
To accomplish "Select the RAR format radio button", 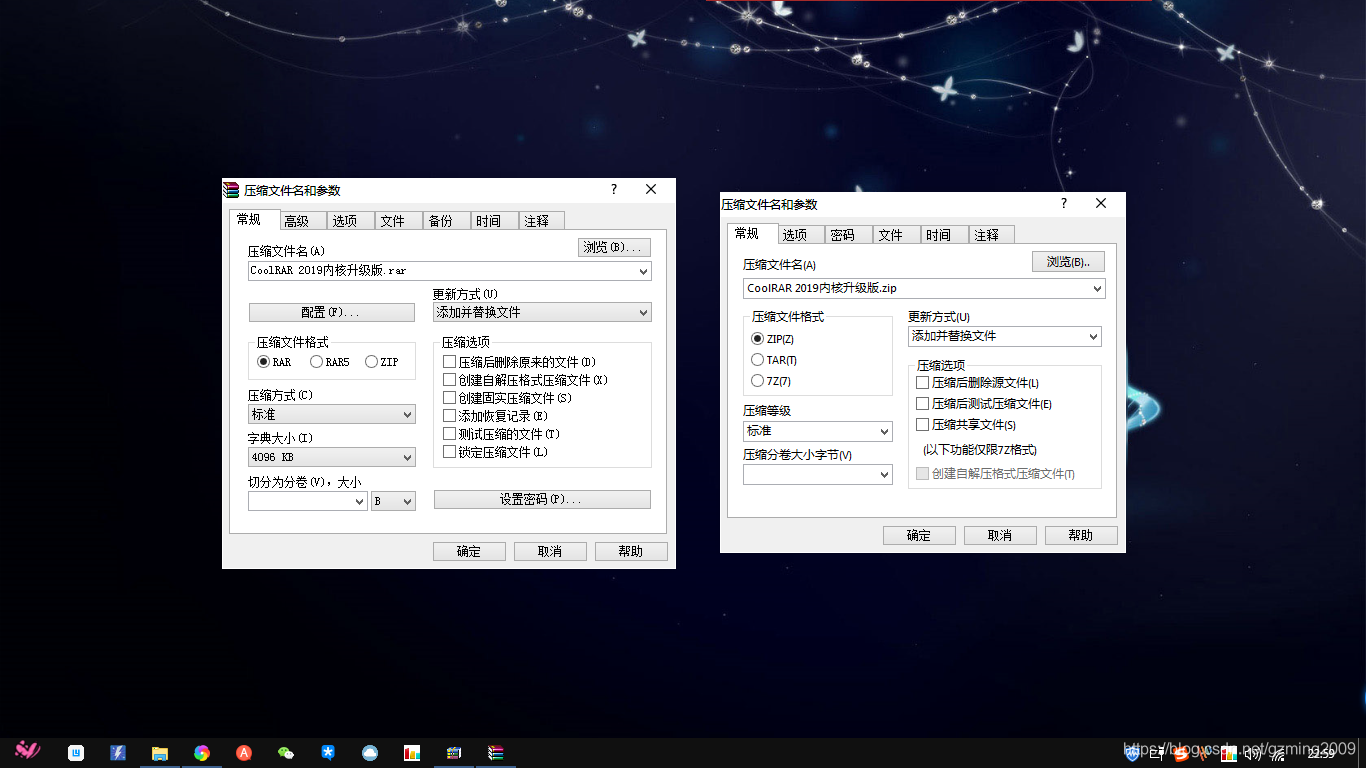I will click(x=264, y=362).
